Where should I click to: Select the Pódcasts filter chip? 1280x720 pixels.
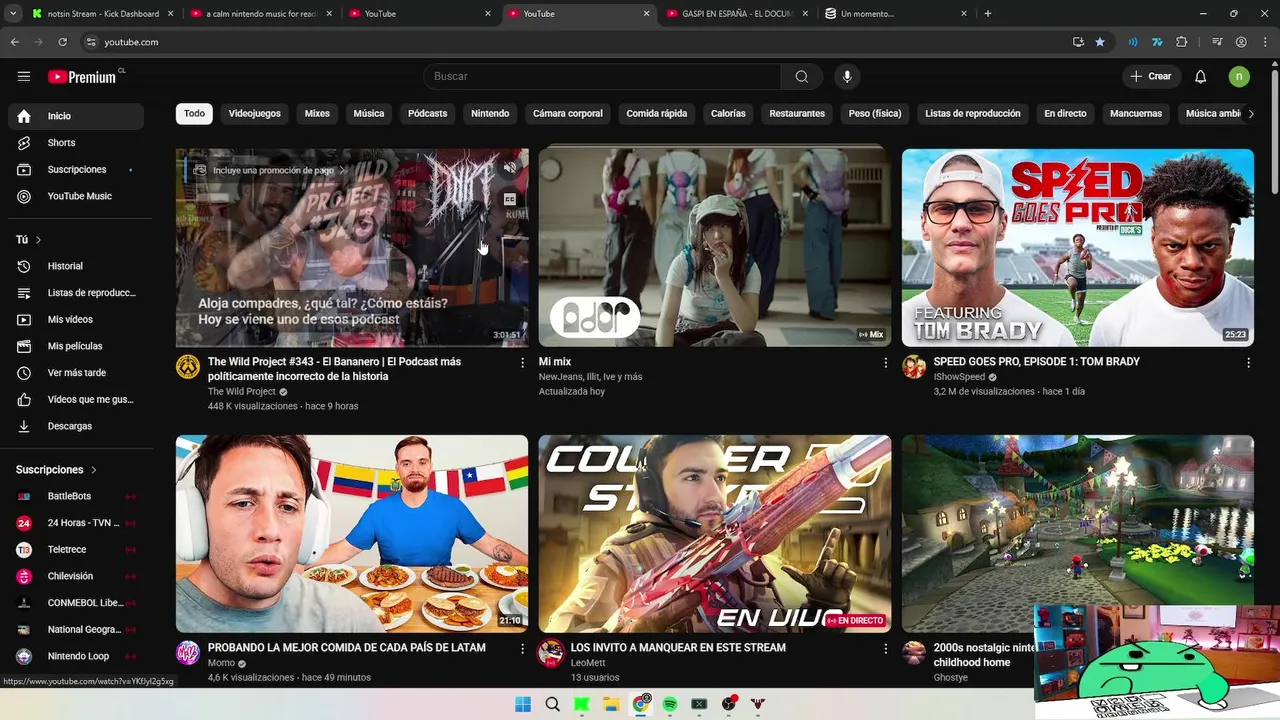(427, 114)
